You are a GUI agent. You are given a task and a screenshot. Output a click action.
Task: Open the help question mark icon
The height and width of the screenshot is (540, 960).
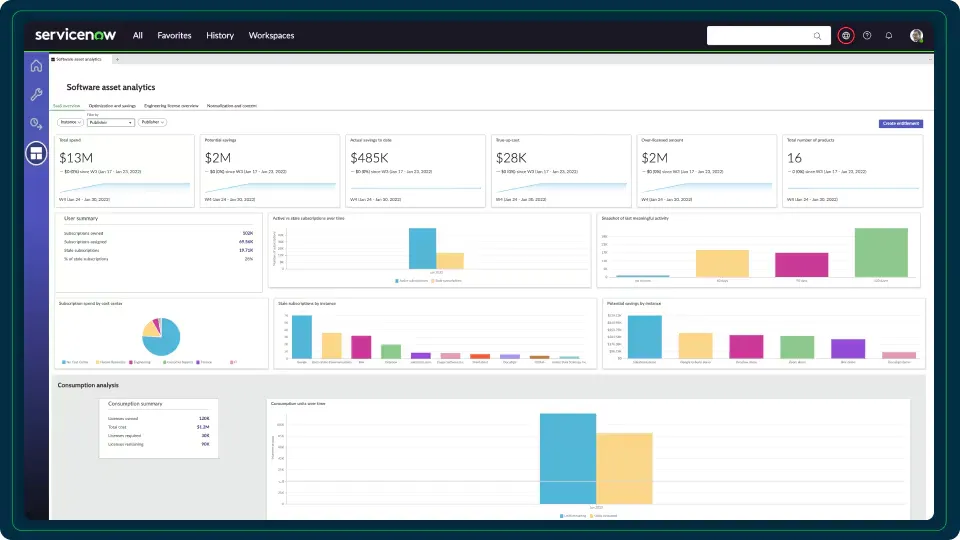coord(867,36)
